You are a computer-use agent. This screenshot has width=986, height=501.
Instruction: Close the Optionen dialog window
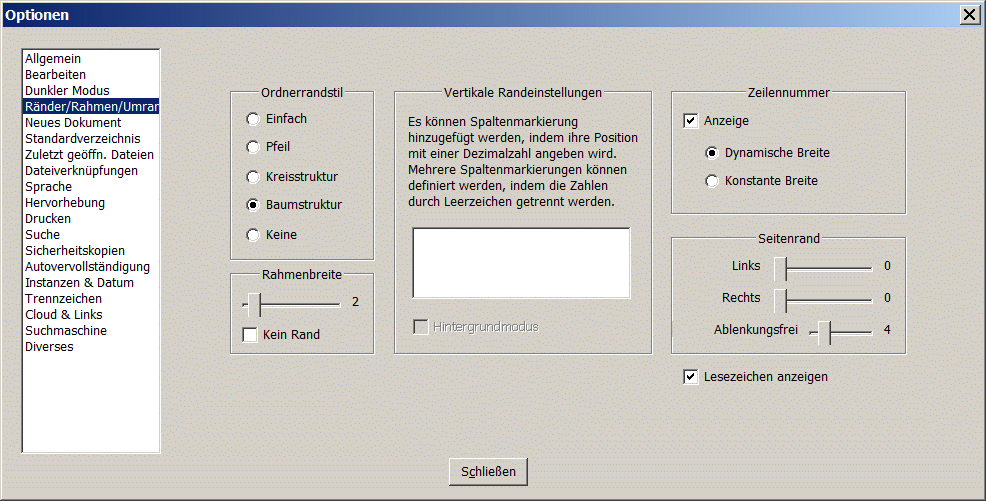970,15
